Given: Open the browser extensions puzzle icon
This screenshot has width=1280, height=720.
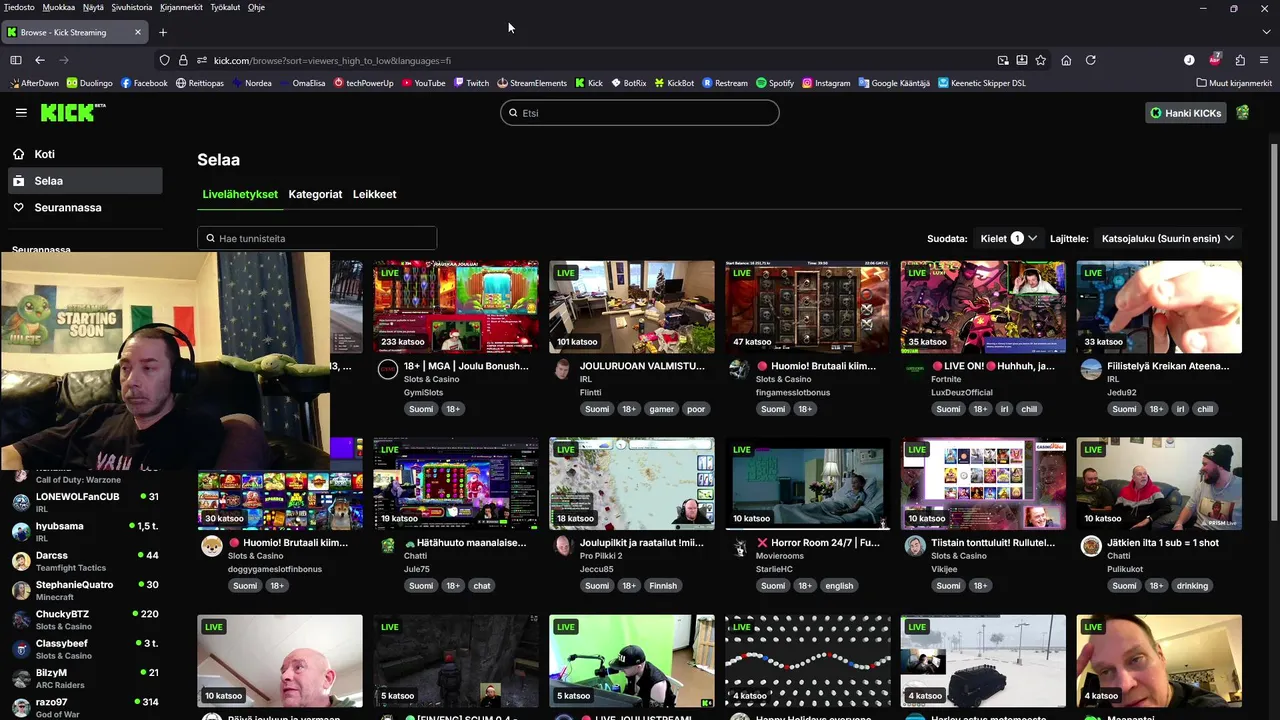Looking at the screenshot, I should (1240, 60).
